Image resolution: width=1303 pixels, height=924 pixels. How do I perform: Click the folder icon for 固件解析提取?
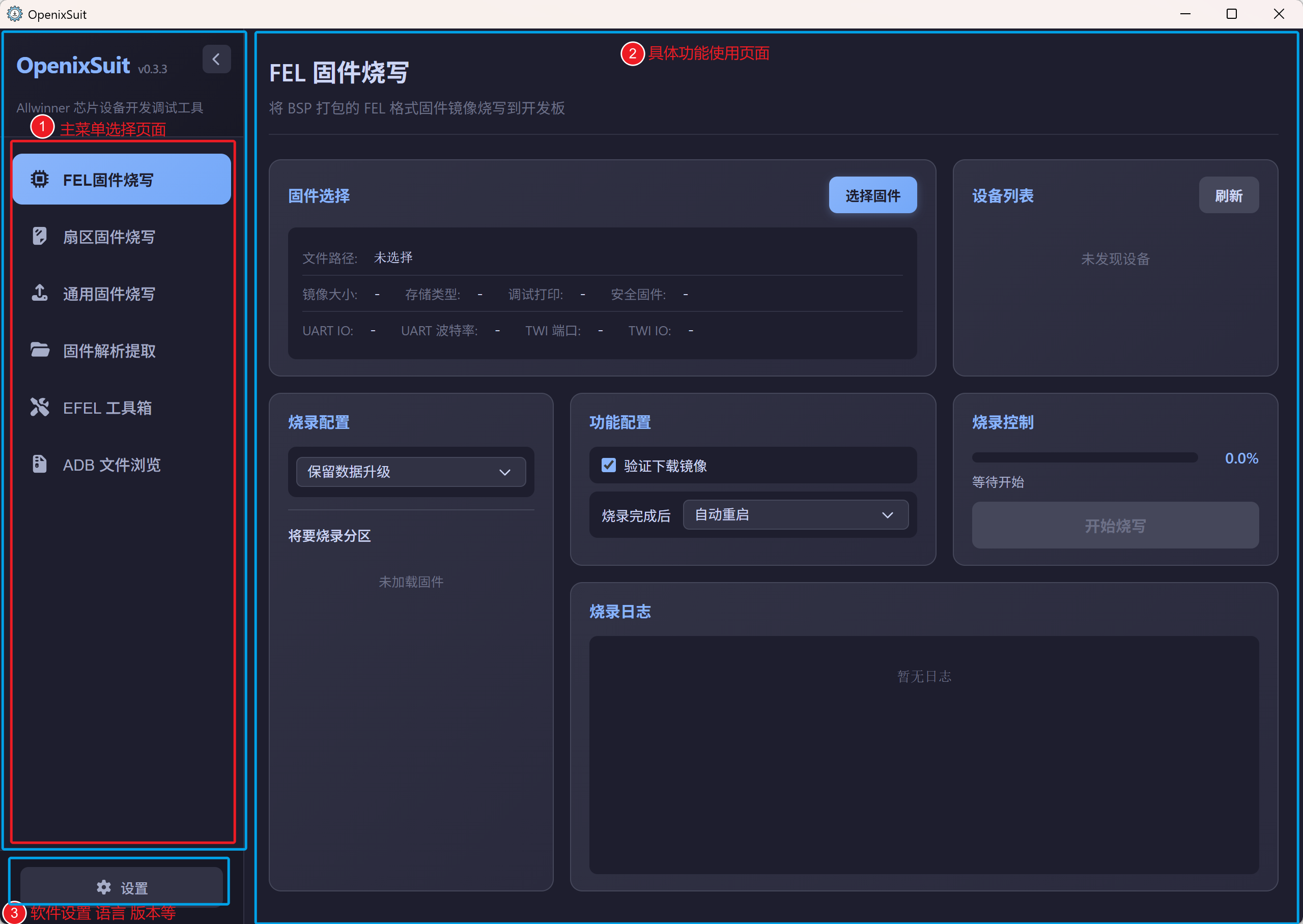click(39, 350)
